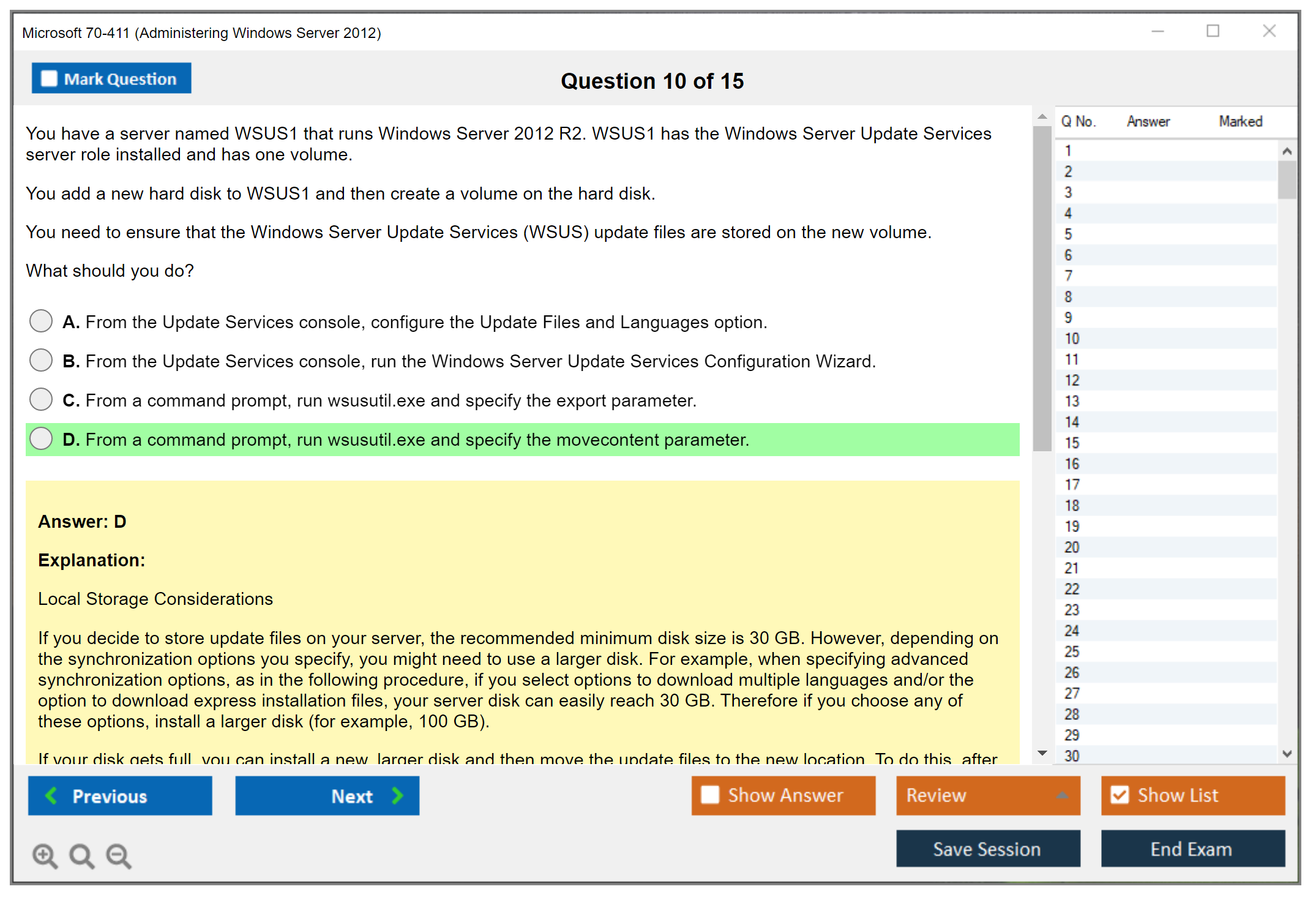Click the question pane vertical scrollbar thumb
Viewport: 1316px width, 900px height.
(1042, 288)
